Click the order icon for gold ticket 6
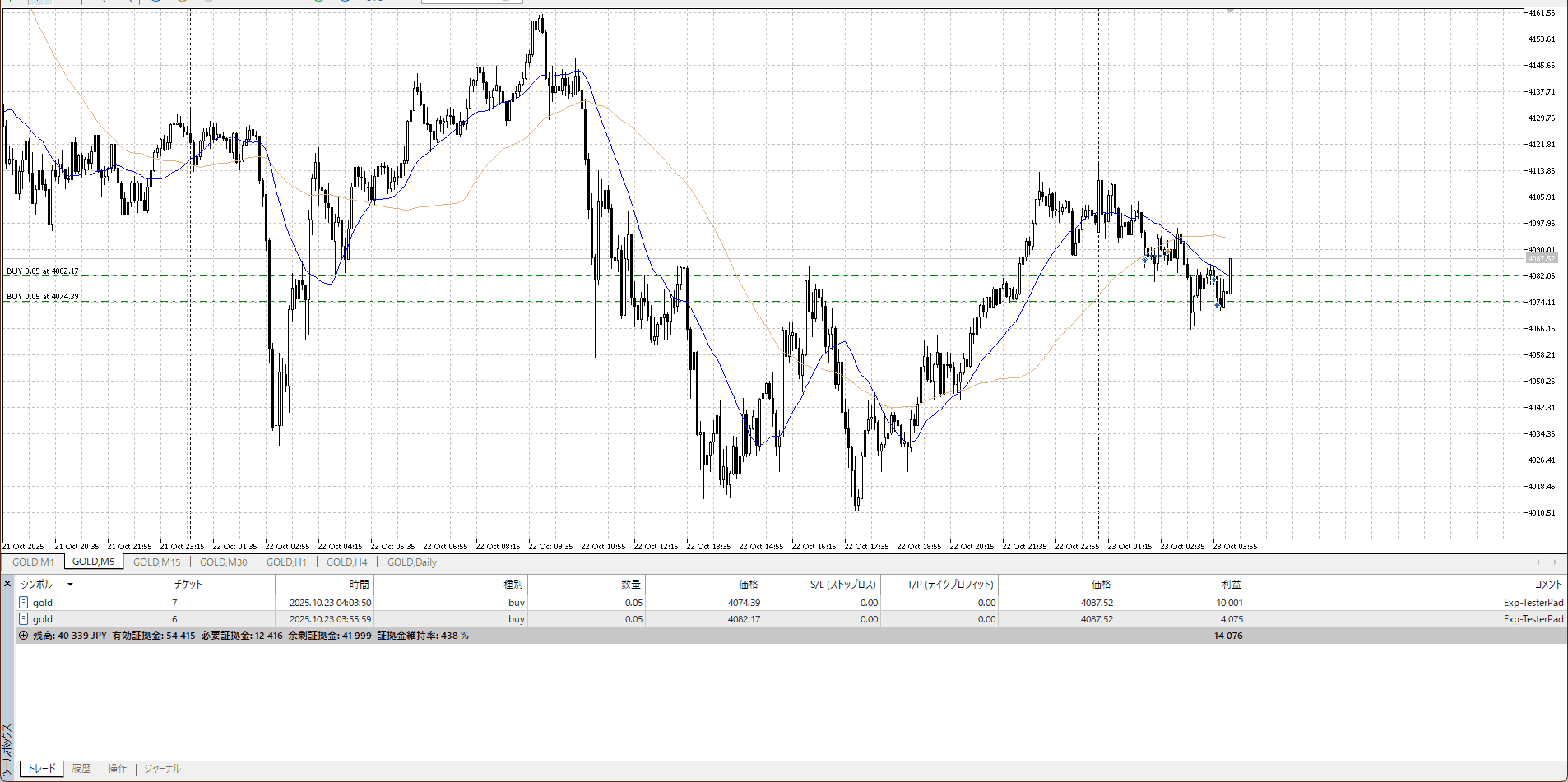 24,619
